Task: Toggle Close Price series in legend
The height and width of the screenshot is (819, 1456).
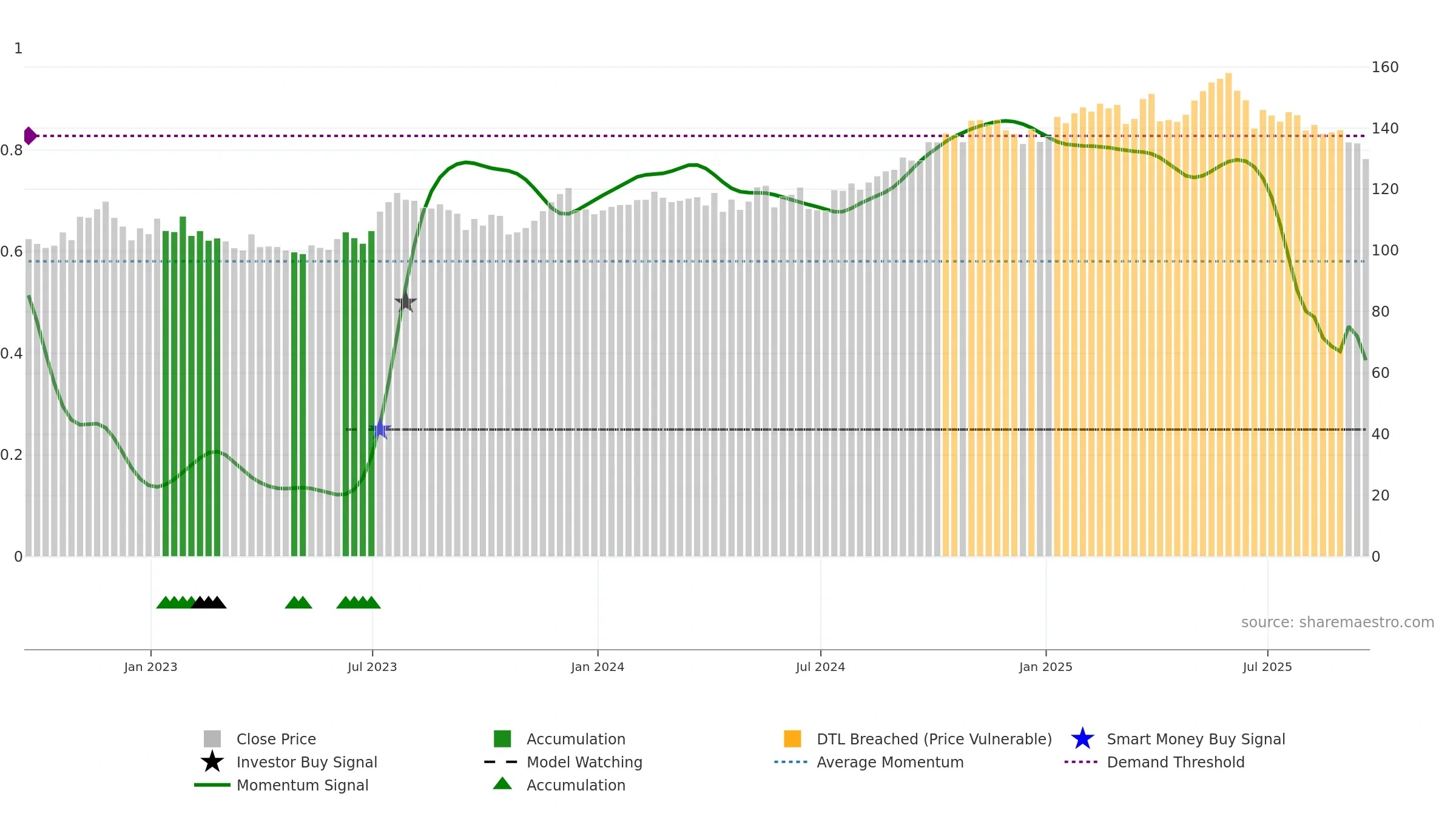Action: coord(276,739)
